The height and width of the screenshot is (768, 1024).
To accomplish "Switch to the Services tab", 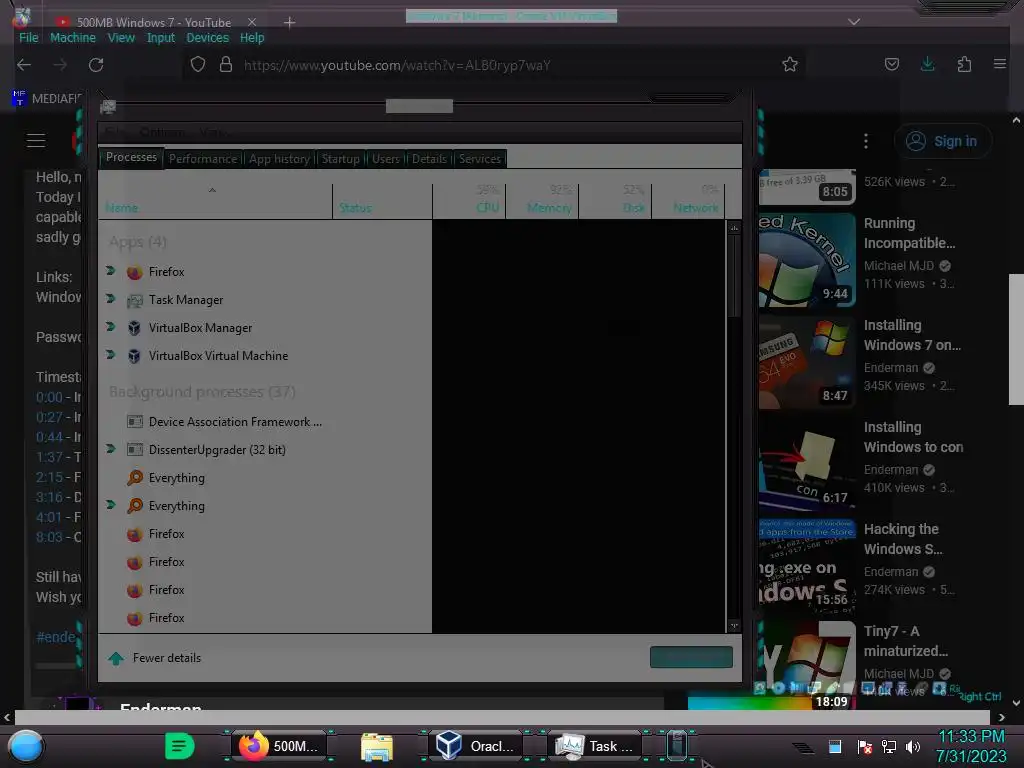I will point(480,159).
